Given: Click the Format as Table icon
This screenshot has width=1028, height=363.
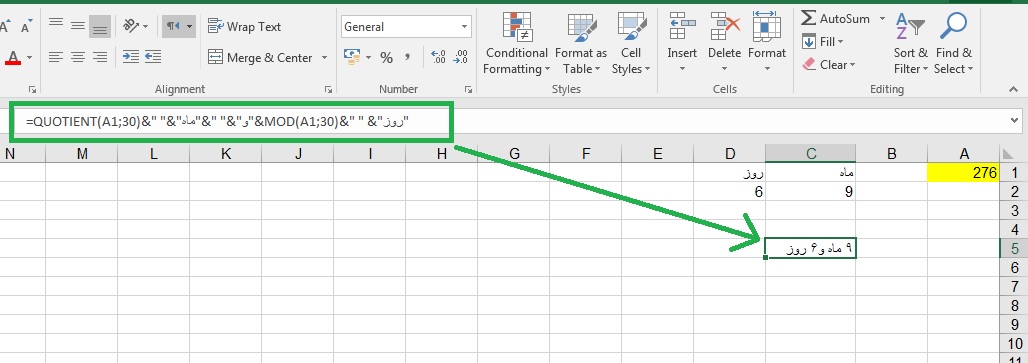Looking at the screenshot, I should click(x=581, y=27).
